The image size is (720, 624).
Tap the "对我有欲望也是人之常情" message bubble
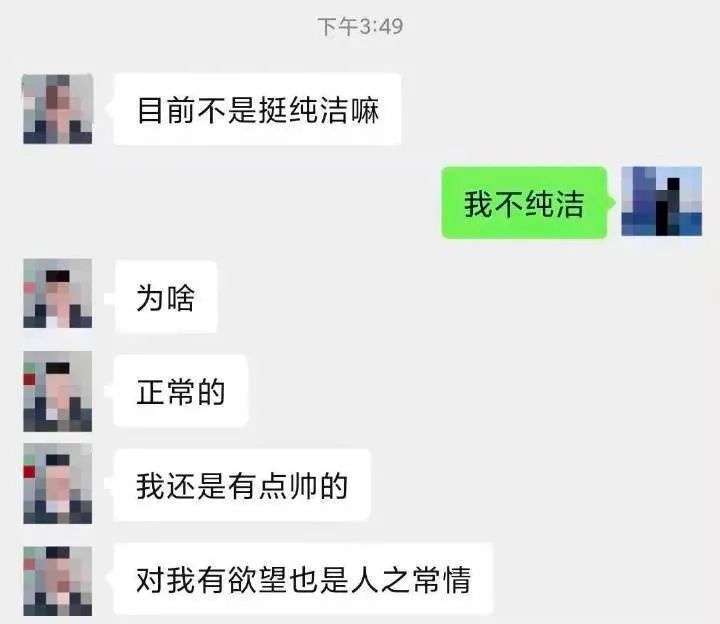click(304, 579)
